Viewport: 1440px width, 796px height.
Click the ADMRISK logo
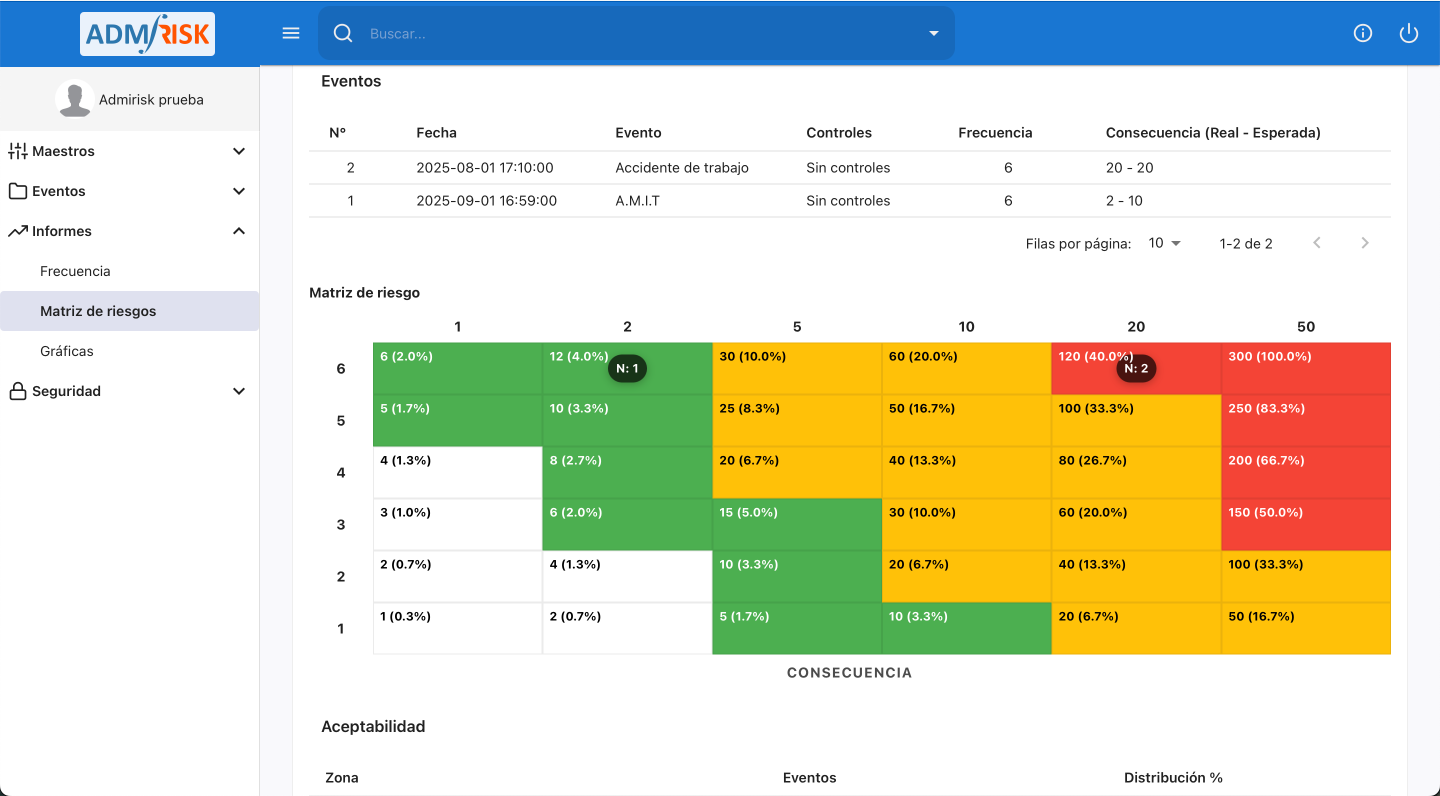[x=147, y=34]
